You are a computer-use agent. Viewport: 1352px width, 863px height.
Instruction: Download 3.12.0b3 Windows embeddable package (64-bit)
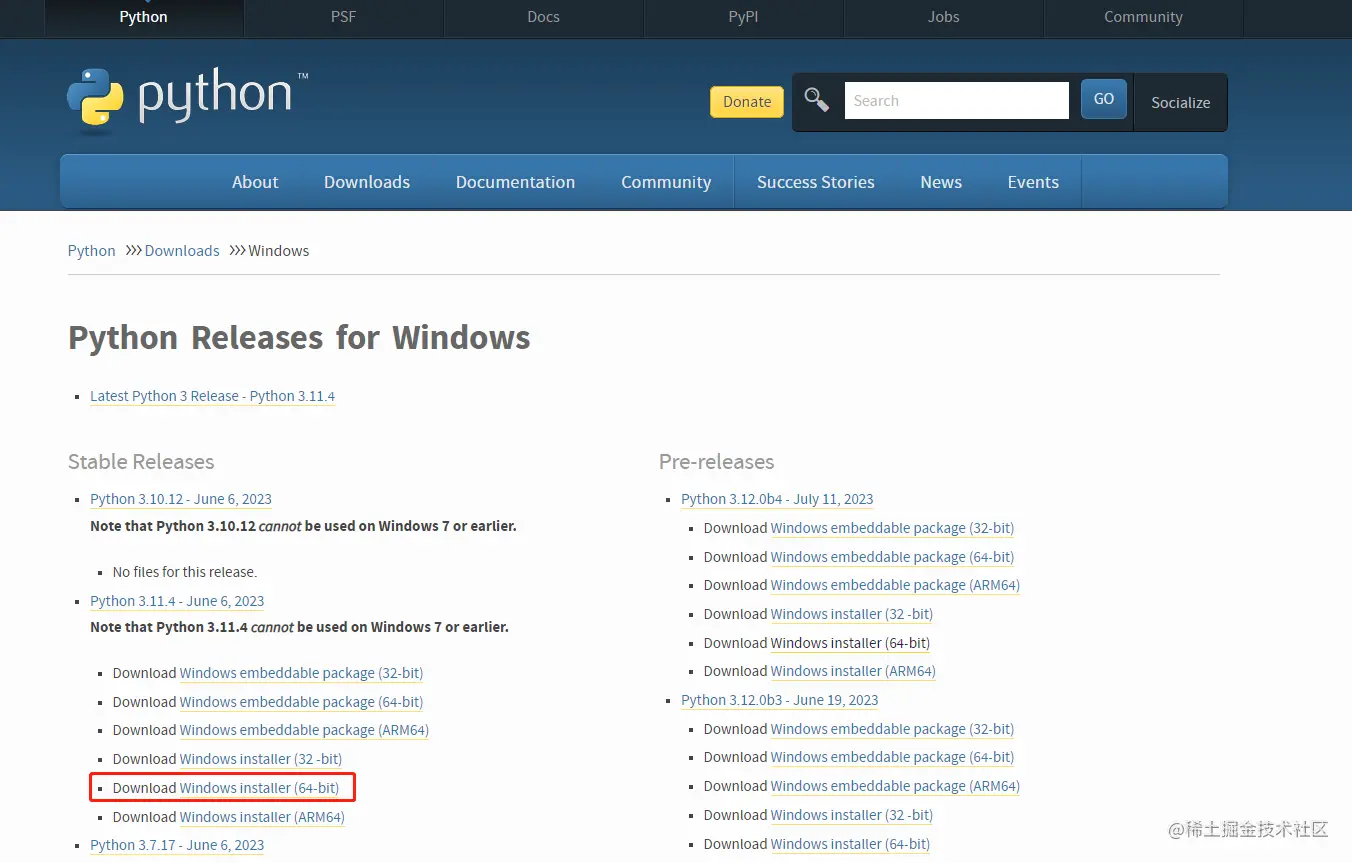[x=892, y=757]
